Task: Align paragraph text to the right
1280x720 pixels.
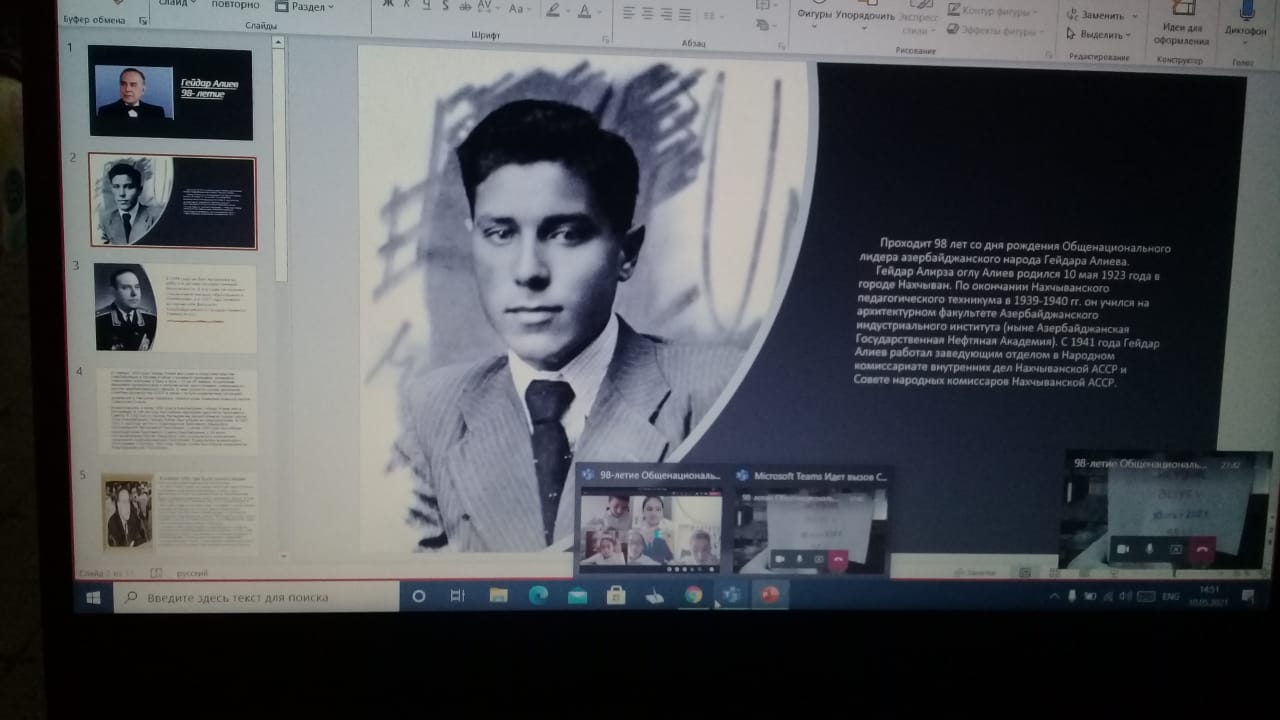Action: click(x=666, y=14)
